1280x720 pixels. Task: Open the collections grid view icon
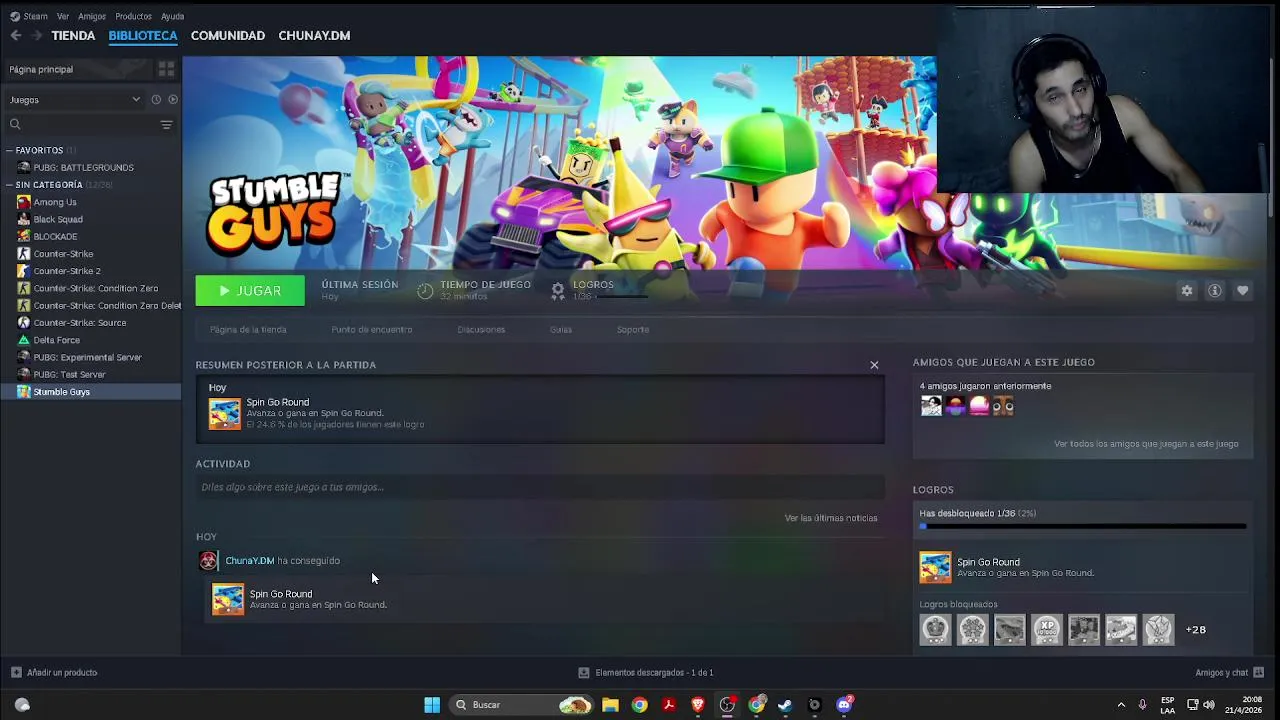[166, 69]
